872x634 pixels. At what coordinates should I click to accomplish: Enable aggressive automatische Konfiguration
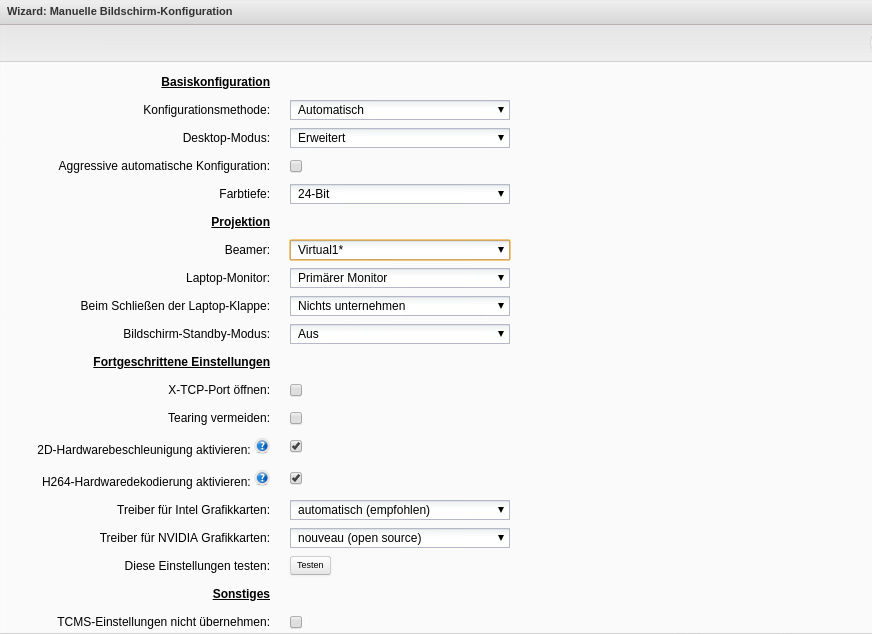tap(296, 166)
